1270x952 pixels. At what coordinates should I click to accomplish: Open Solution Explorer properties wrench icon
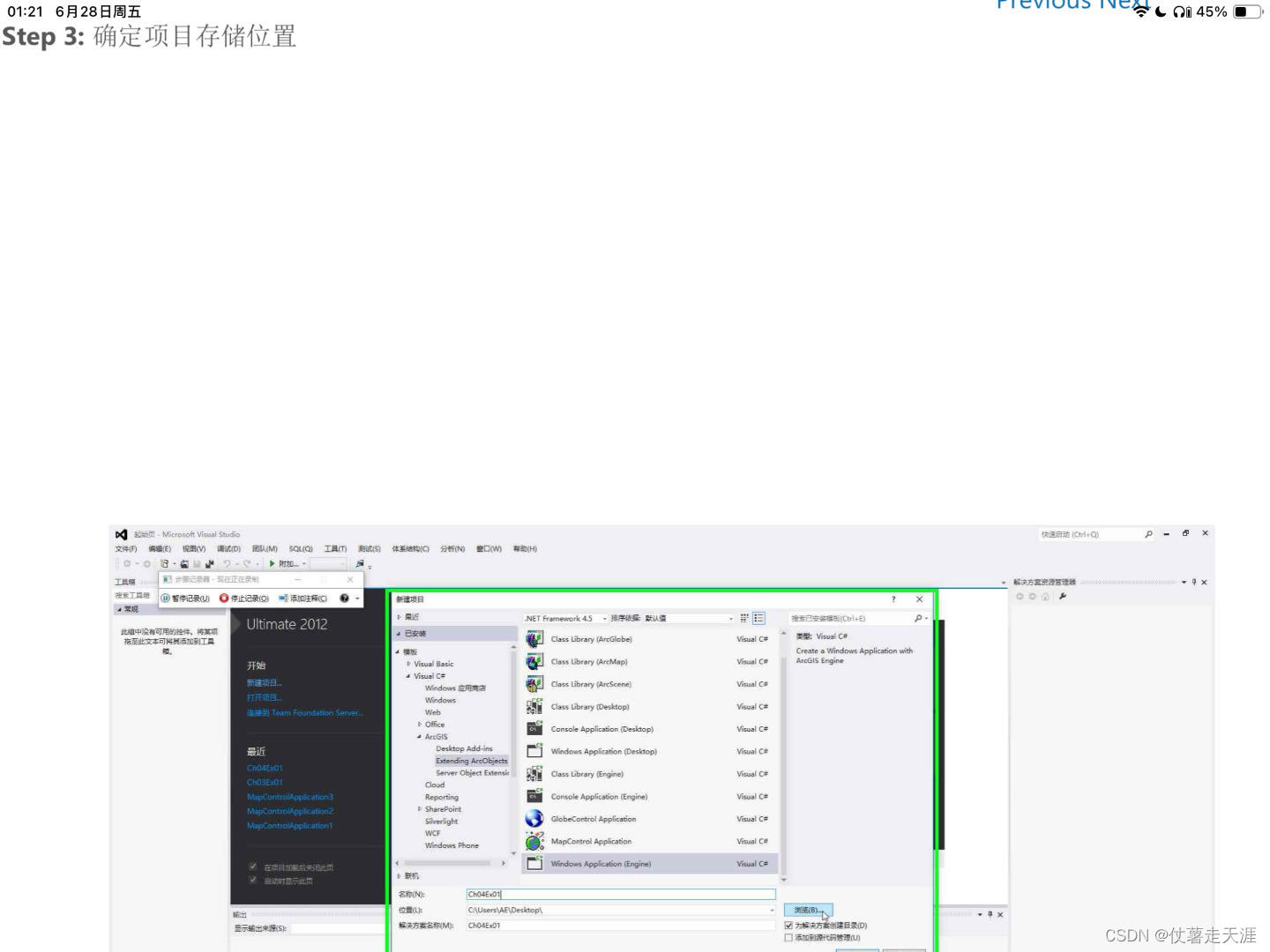pyautogui.click(x=1063, y=597)
